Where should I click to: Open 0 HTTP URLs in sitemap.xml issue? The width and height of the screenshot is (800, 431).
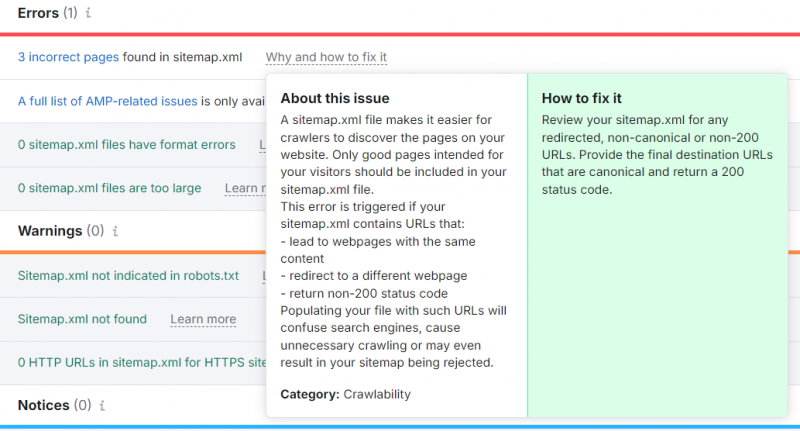pyautogui.click(x=142, y=363)
